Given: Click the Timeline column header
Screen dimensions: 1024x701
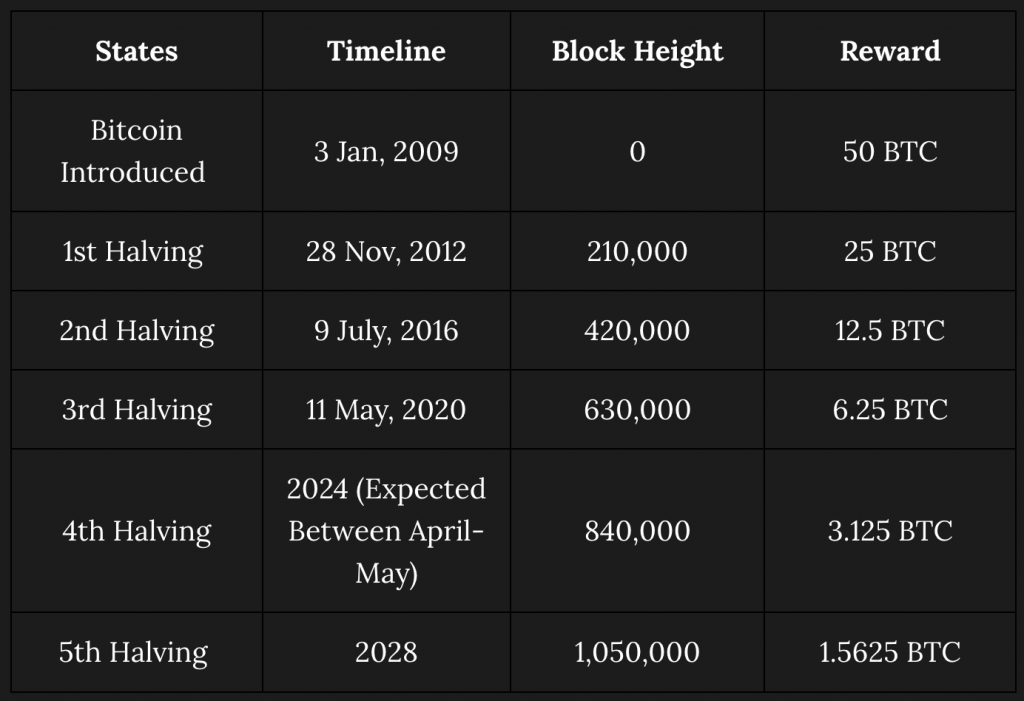Looking at the screenshot, I should pyautogui.click(x=386, y=51).
